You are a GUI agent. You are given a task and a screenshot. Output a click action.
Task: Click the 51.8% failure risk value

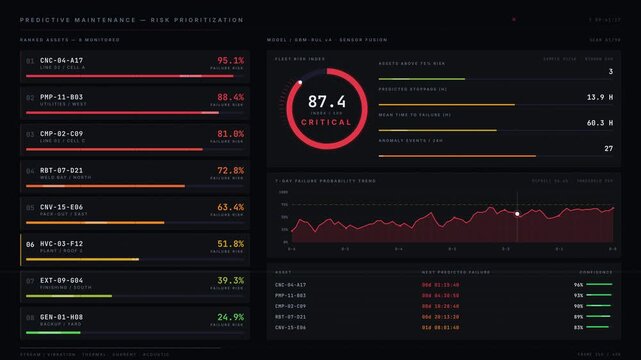pos(231,244)
